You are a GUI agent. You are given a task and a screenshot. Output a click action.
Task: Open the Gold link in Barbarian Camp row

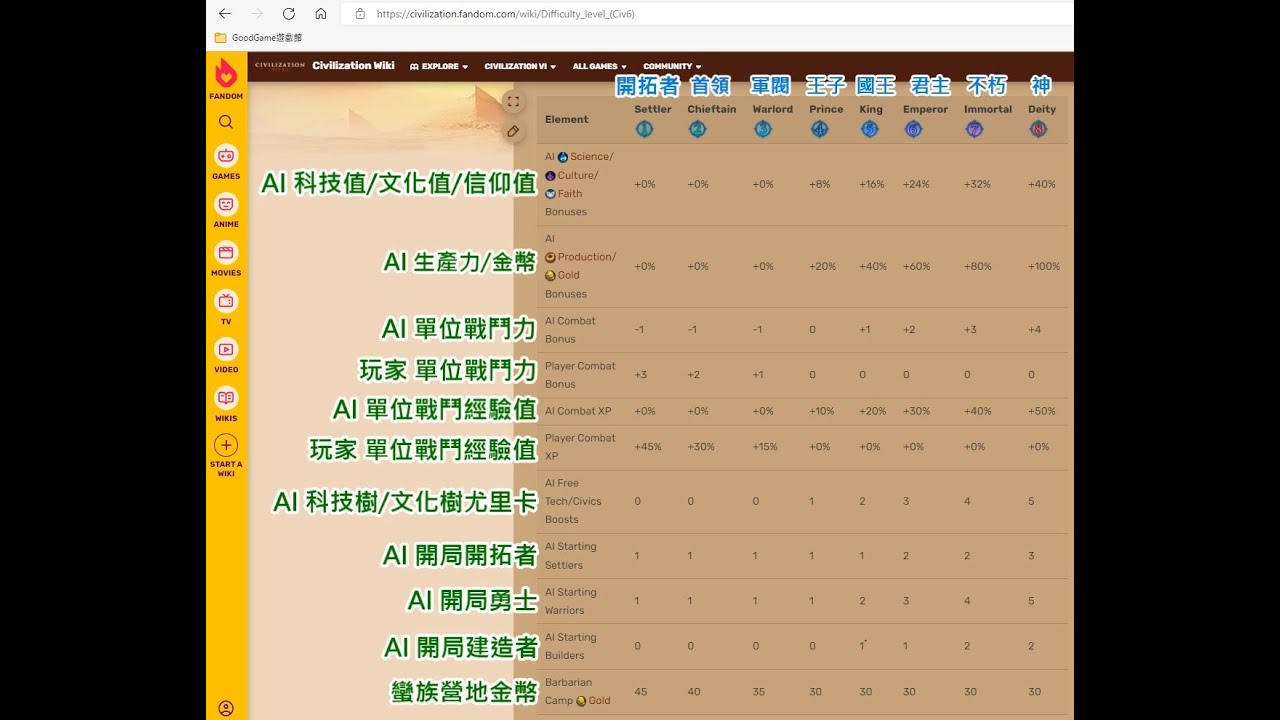pyautogui.click(x=599, y=701)
